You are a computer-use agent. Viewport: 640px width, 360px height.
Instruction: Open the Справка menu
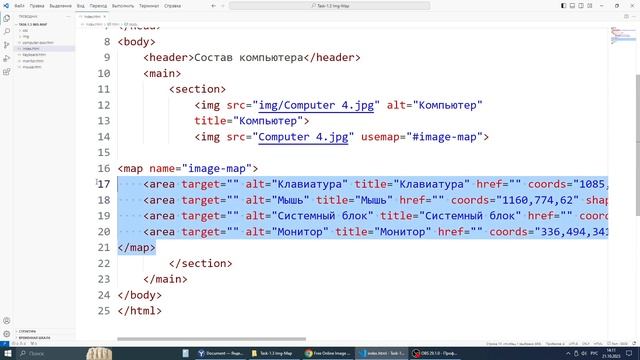tap(172, 6)
